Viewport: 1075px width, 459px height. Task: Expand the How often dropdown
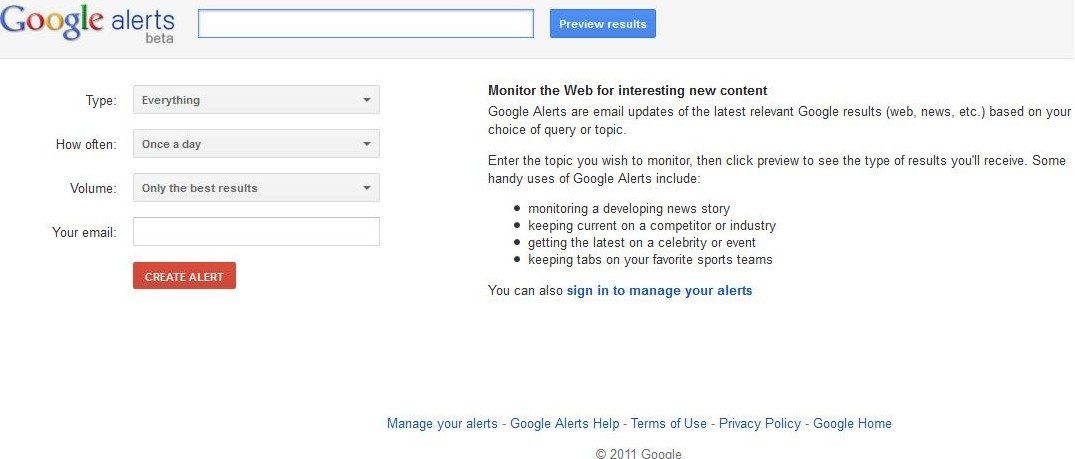pyautogui.click(x=256, y=144)
